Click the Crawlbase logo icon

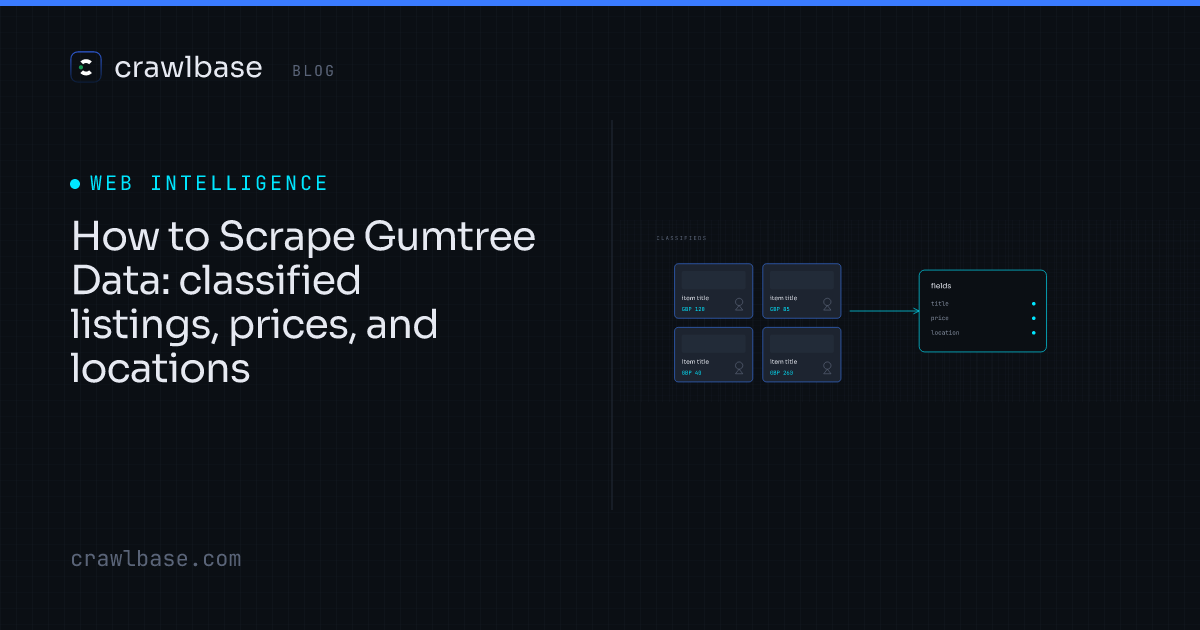click(x=86, y=67)
